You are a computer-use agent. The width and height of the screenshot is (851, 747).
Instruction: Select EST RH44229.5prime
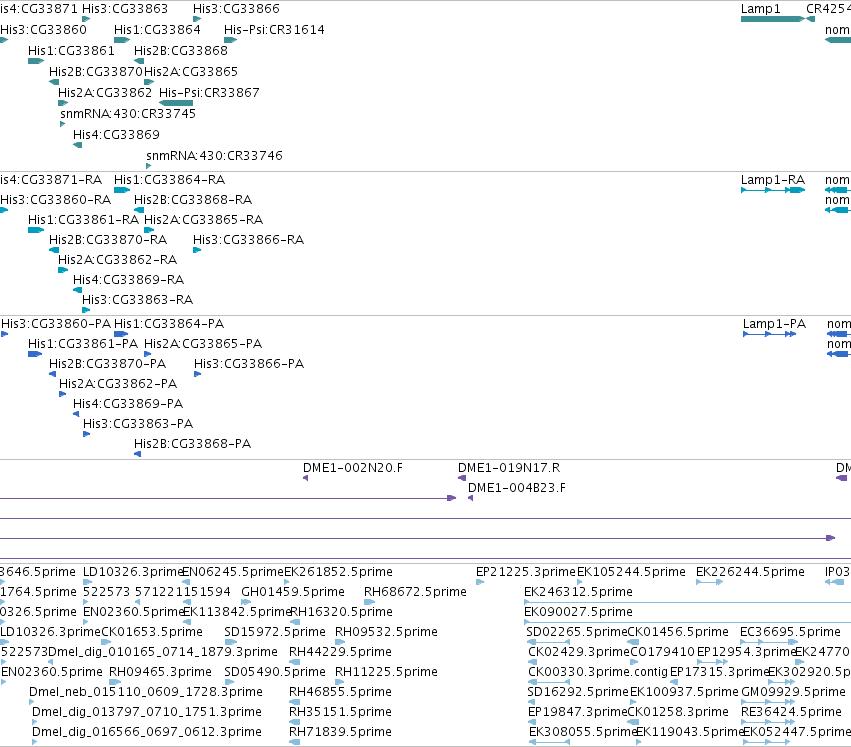340,653
